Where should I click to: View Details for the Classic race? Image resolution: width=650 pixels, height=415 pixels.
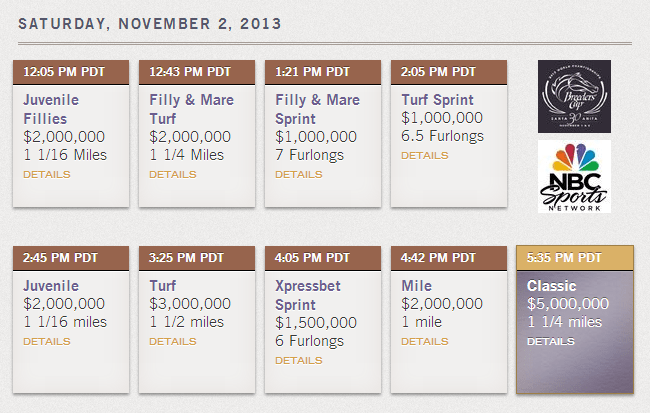pyautogui.click(x=551, y=341)
